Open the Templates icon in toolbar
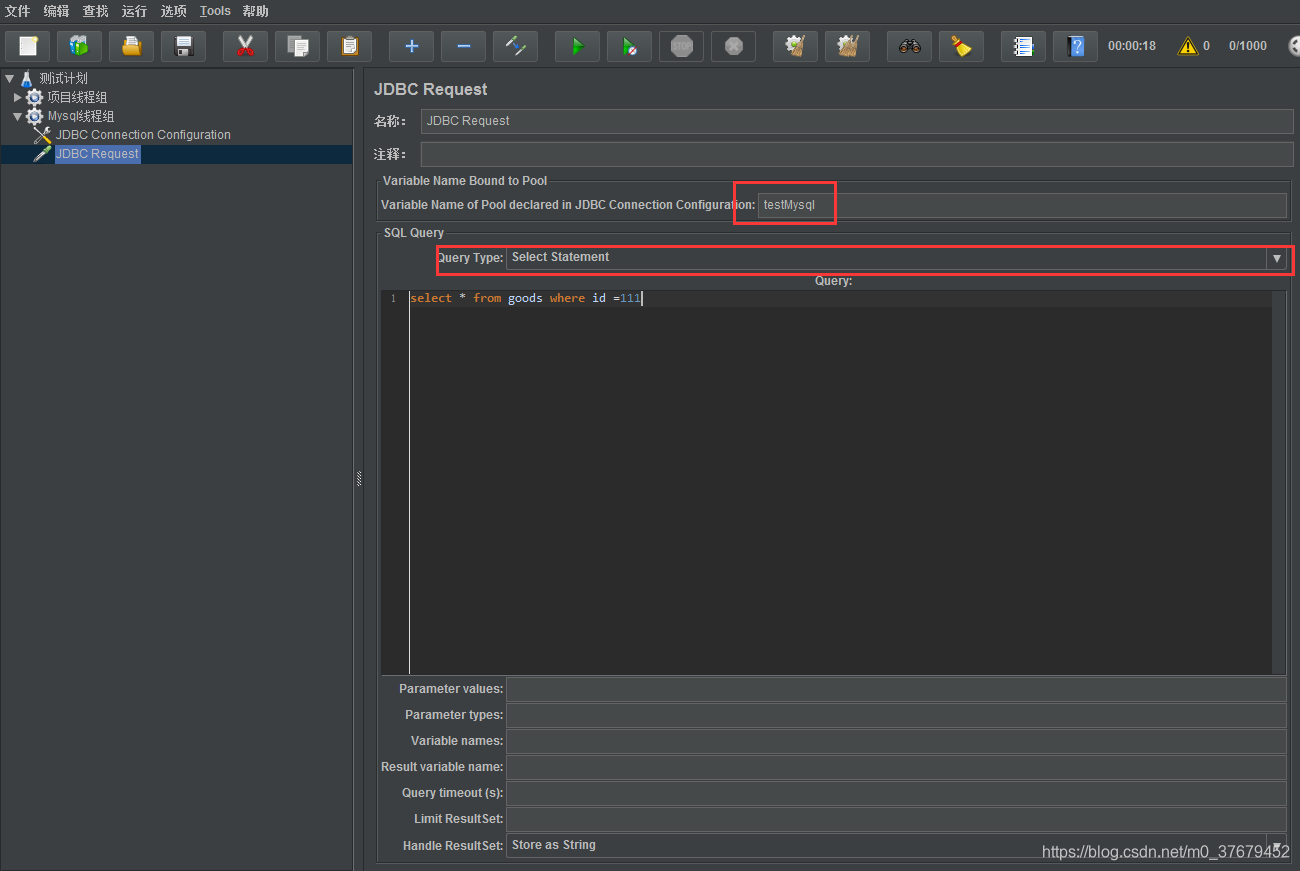1300x871 pixels. coord(79,46)
